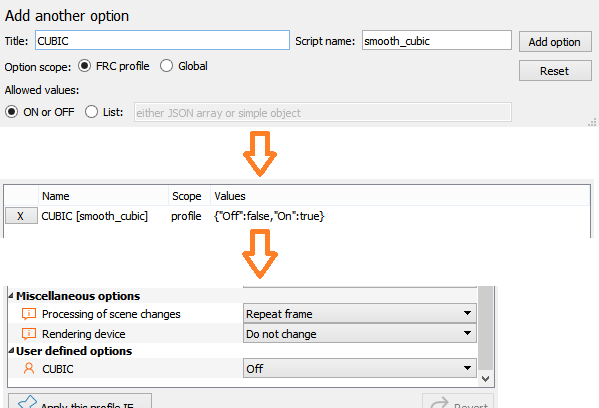Image resolution: width=599 pixels, height=408 pixels.
Task: Click the user icon beside CUBIC option
Action: click(x=29, y=369)
